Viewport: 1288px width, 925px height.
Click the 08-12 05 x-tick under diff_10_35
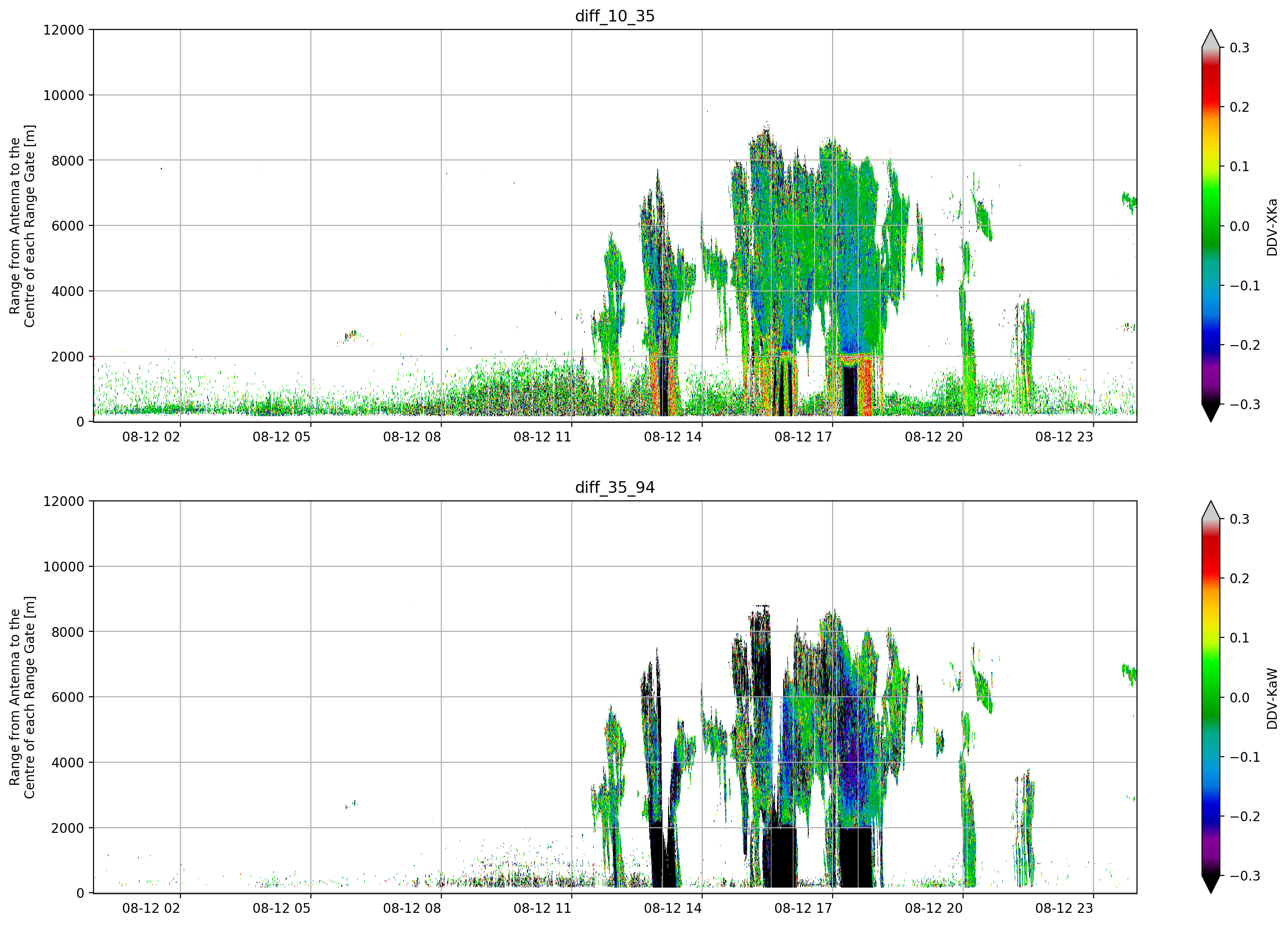(x=282, y=437)
